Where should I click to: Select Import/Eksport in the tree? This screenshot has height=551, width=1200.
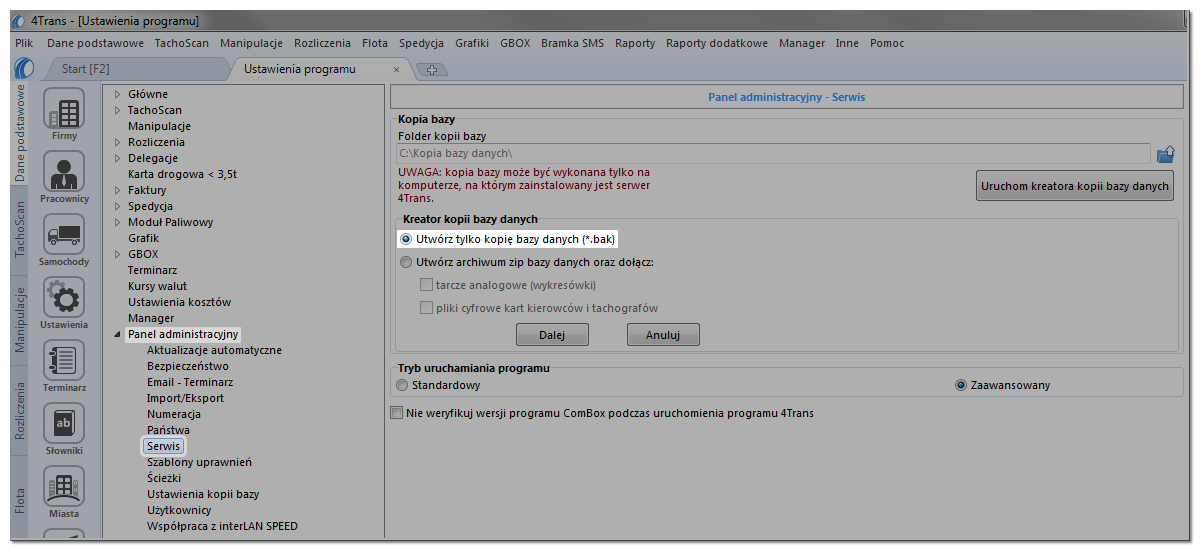[185, 398]
